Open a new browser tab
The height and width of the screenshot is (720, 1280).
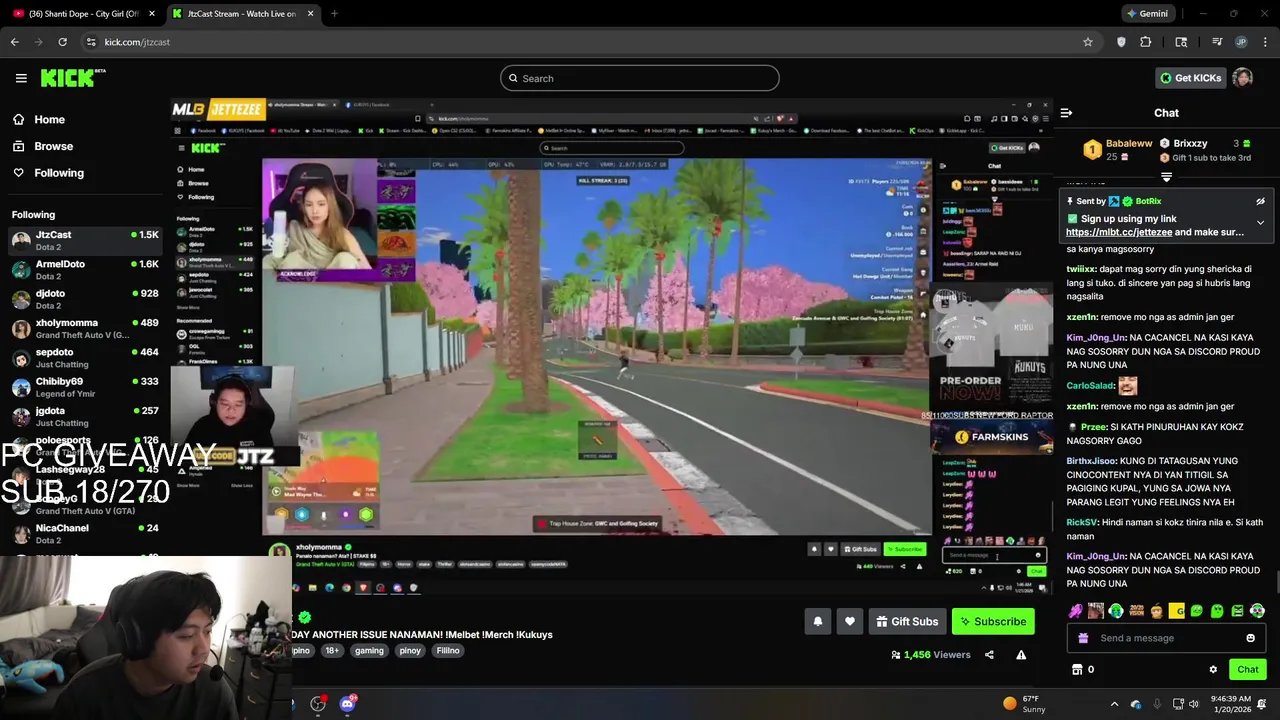coord(334,14)
